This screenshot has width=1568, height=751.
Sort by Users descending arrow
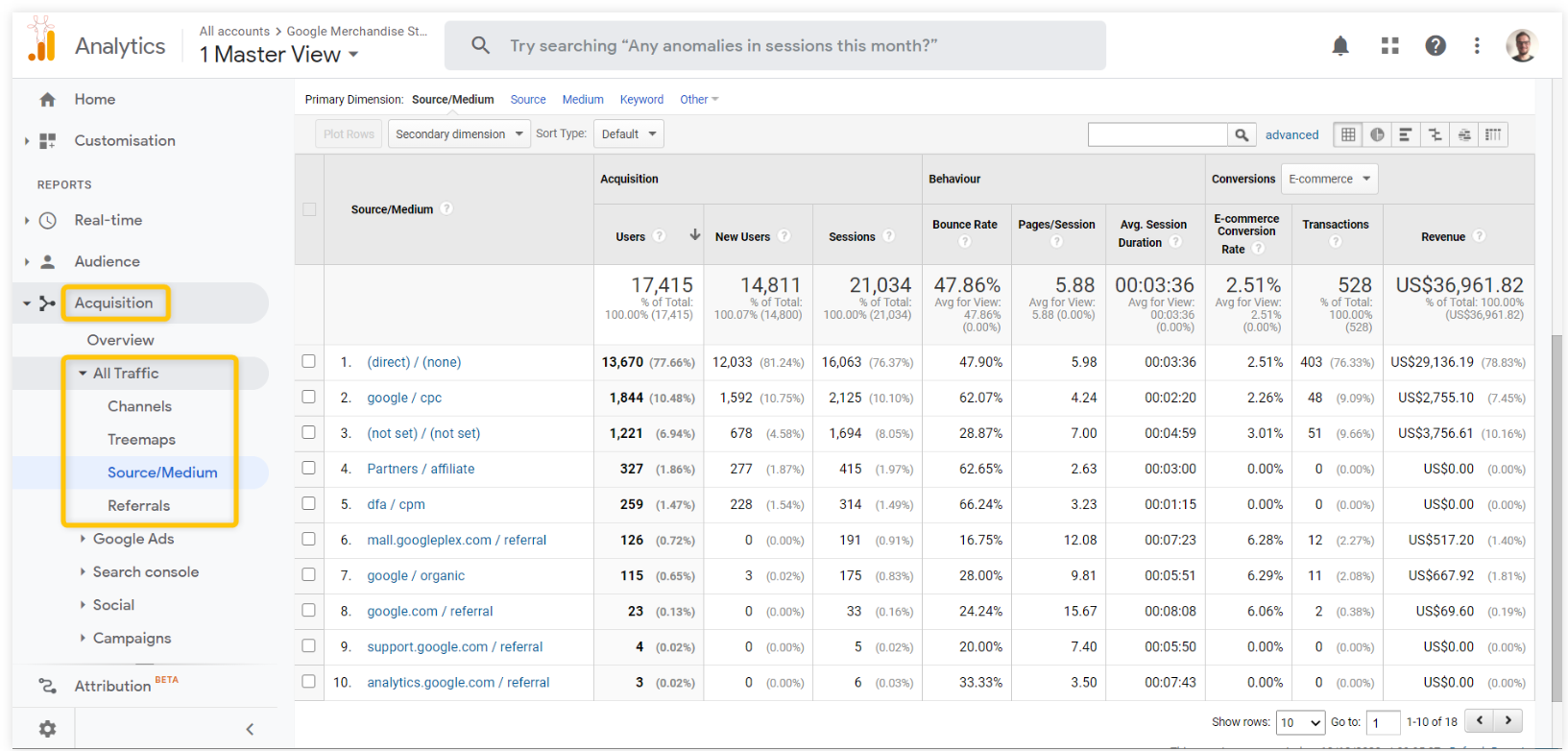pyautogui.click(x=694, y=235)
